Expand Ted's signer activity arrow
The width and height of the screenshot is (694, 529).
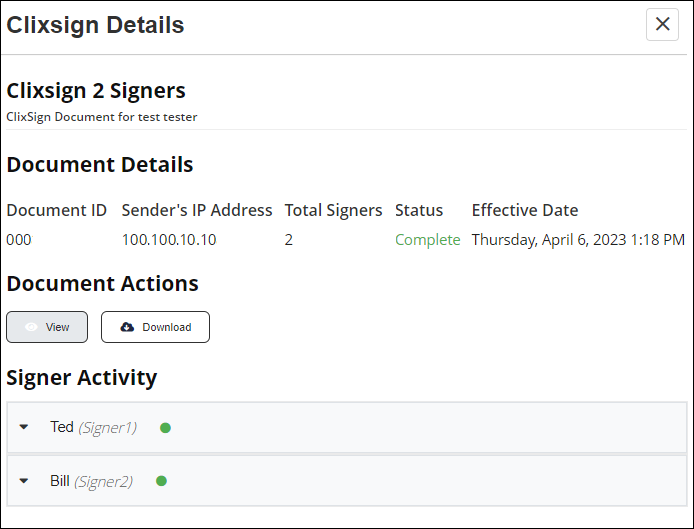coord(24,427)
